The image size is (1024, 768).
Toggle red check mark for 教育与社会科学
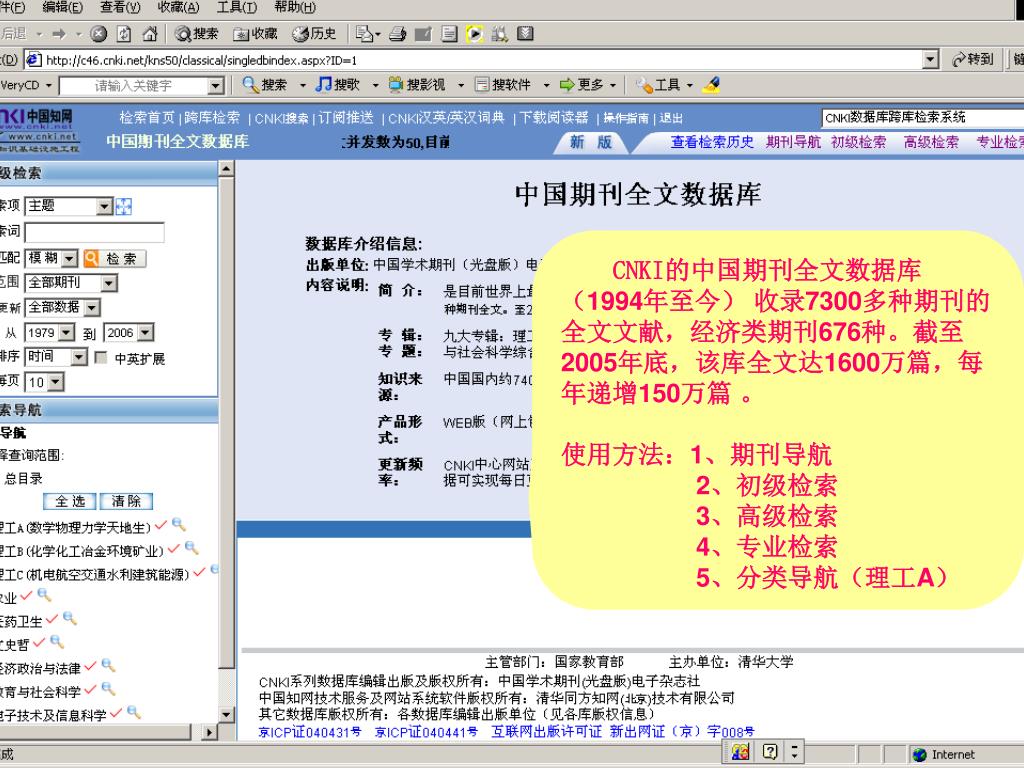[x=90, y=690]
